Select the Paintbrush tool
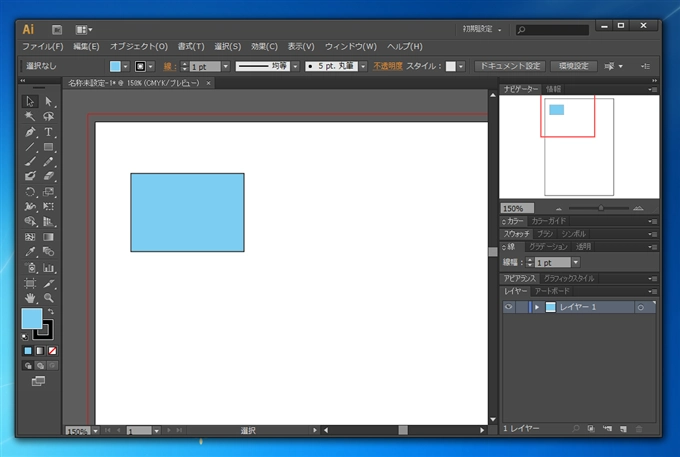Viewport: 680px width, 457px height. (30, 162)
